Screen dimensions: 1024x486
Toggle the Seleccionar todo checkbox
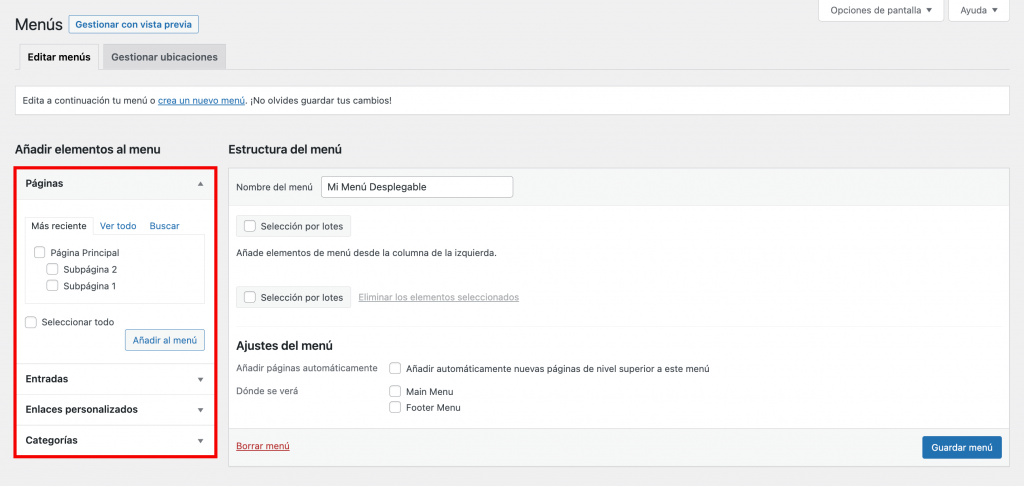[31, 322]
